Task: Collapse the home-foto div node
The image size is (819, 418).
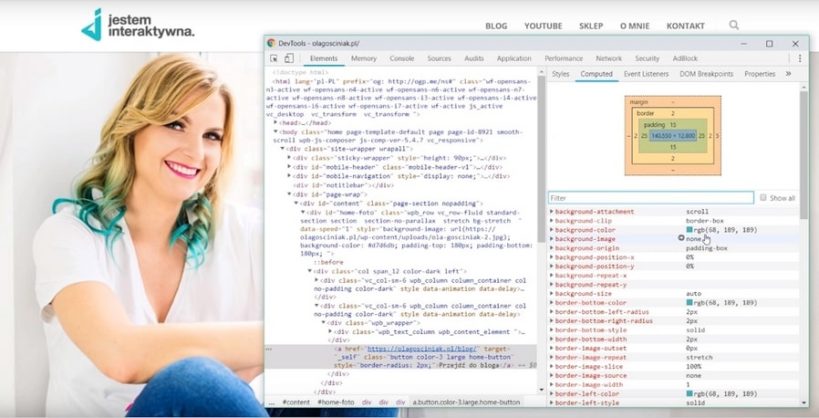Action: click(x=303, y=213)
